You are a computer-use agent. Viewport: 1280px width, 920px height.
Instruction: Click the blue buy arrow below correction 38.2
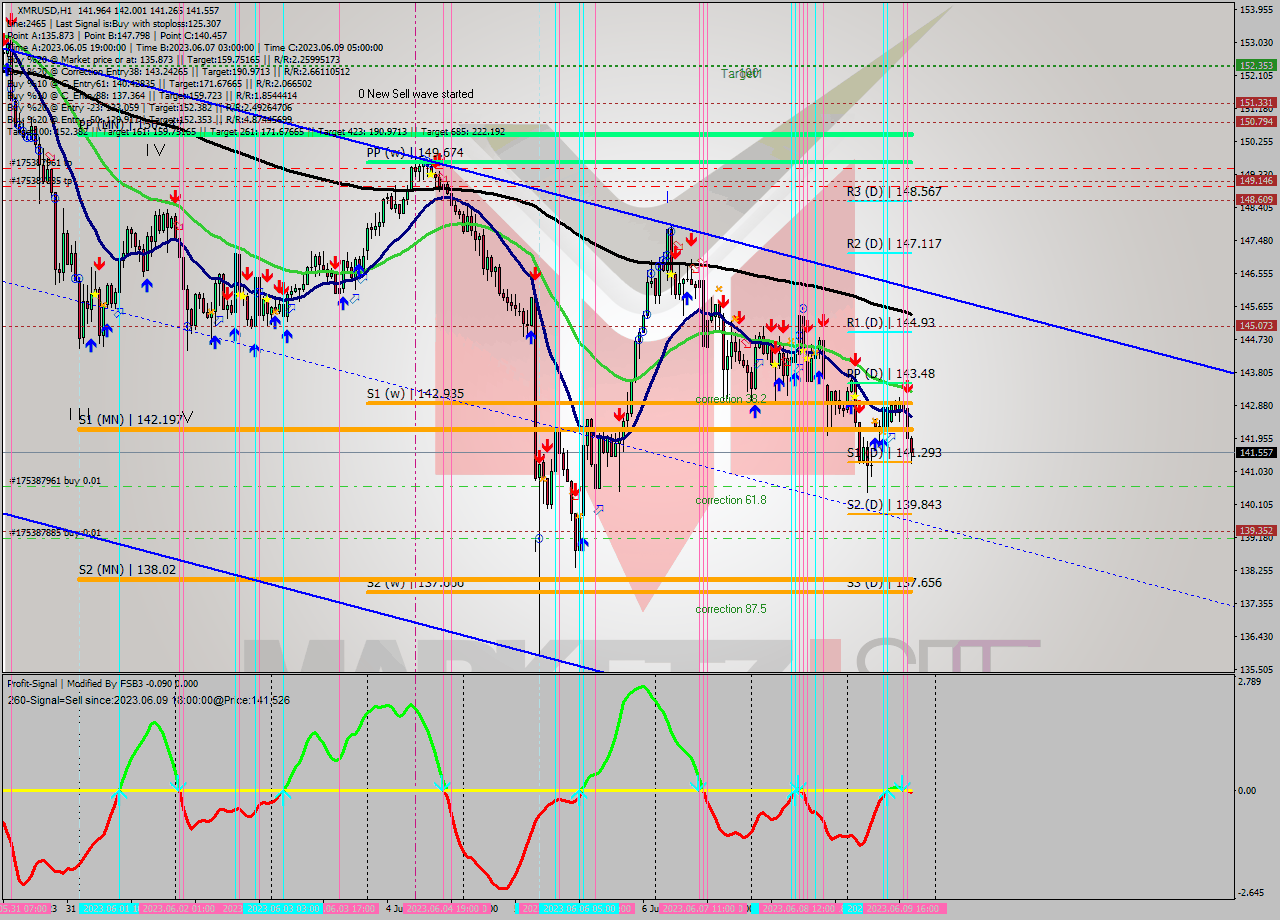(755, 411)
